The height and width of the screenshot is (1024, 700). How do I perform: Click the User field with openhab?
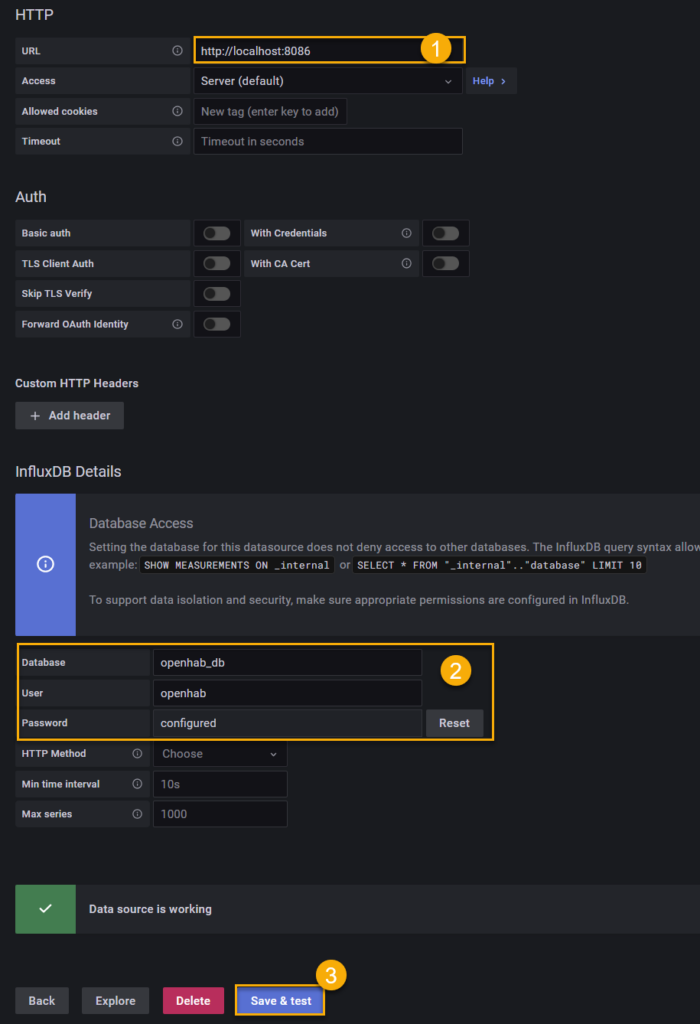(287, 693)
